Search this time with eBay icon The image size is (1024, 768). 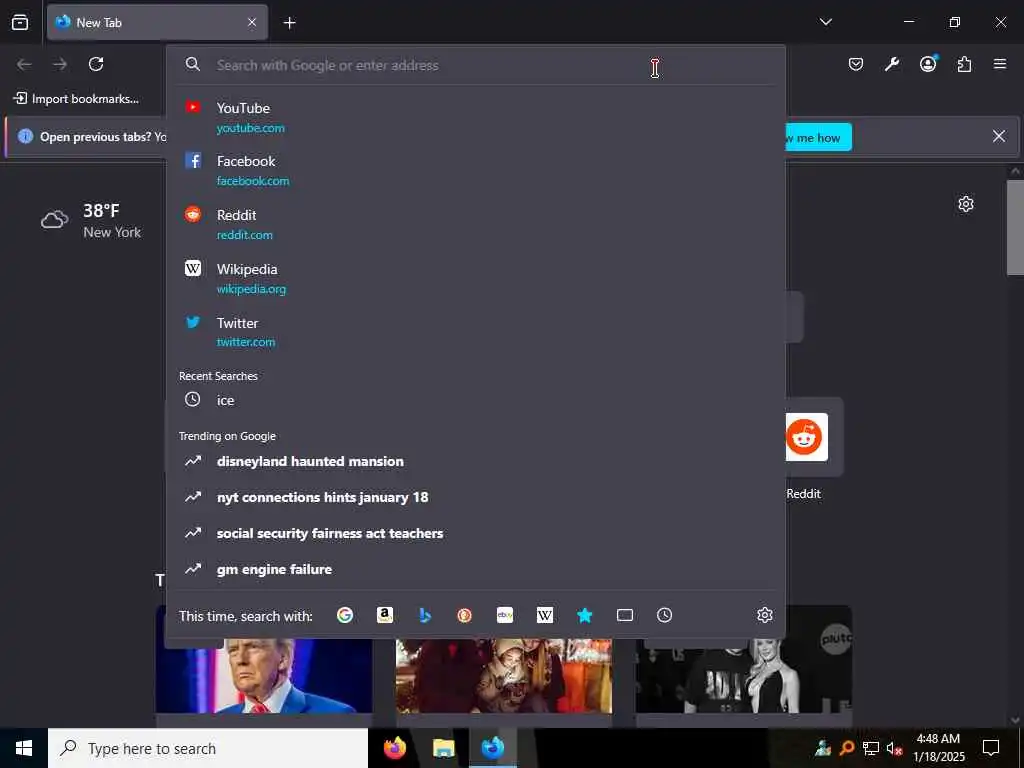tap(505, 615)
